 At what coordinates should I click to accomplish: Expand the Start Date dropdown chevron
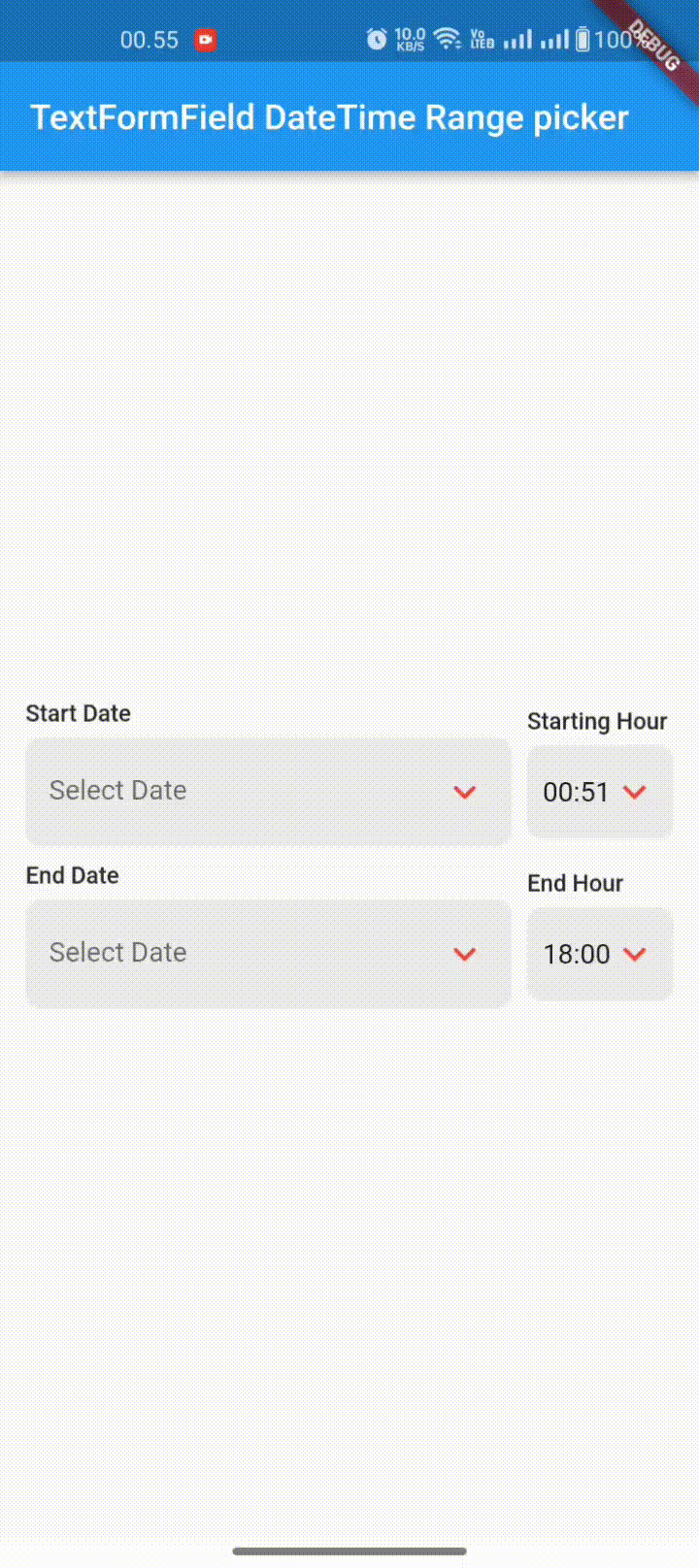click(465, 792)
